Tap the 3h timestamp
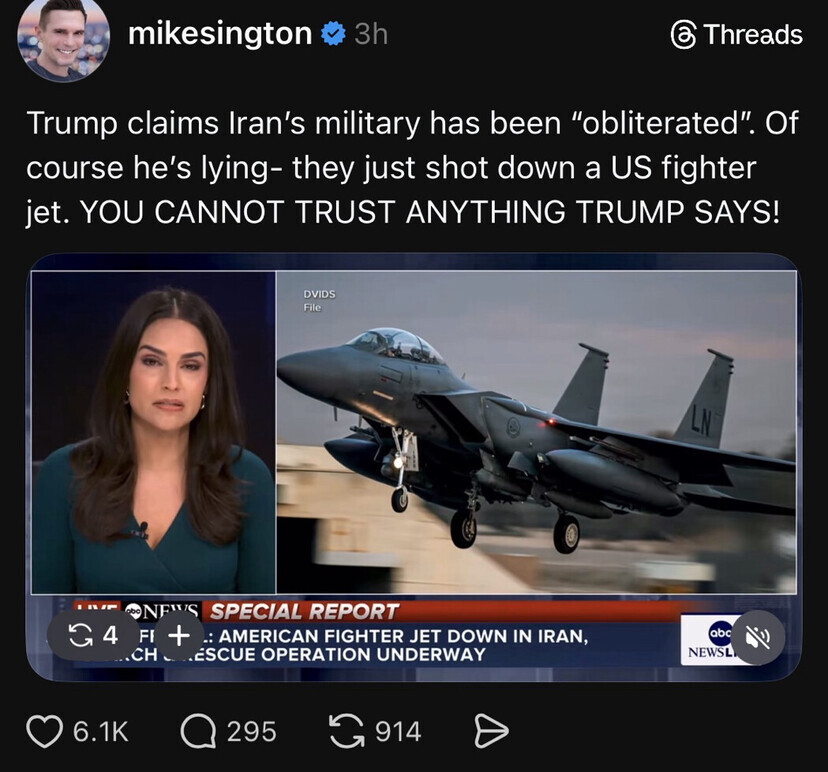Screen dimensions: 828x772 [371, 34]
